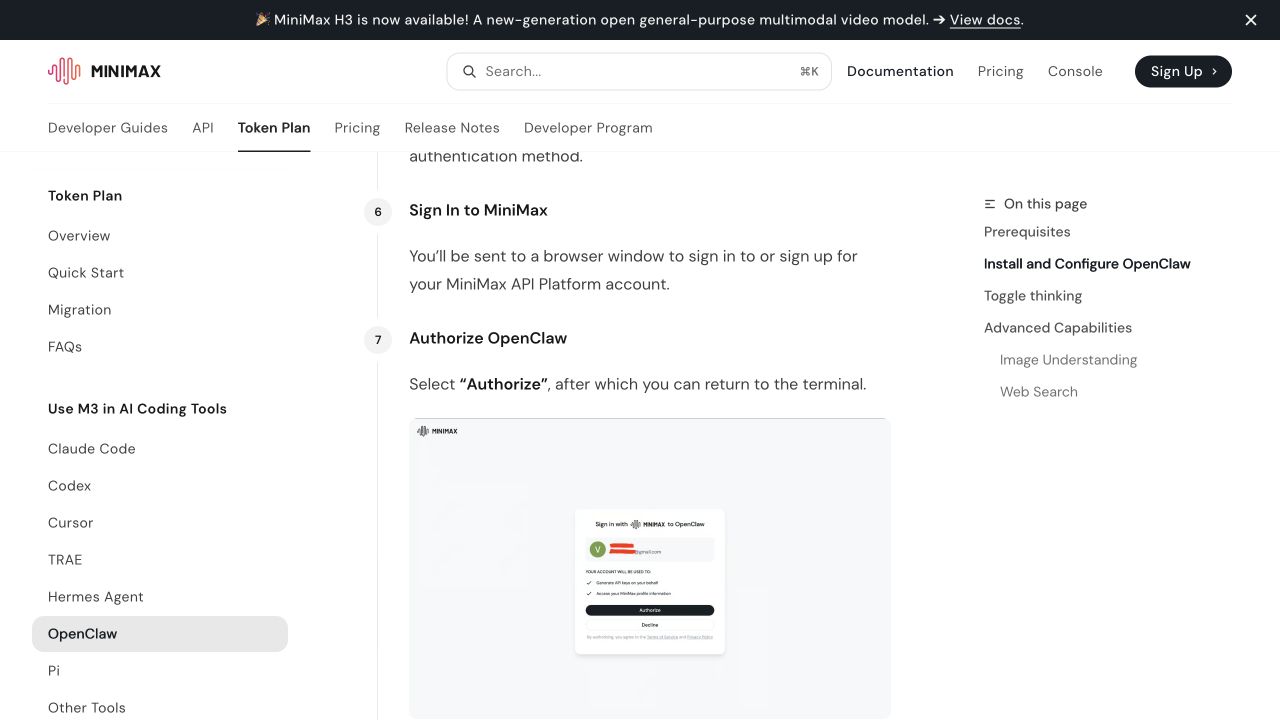Jump to Image Understanding section
The height and width of the screenshot is (720, 1280).
point(1068,360)
